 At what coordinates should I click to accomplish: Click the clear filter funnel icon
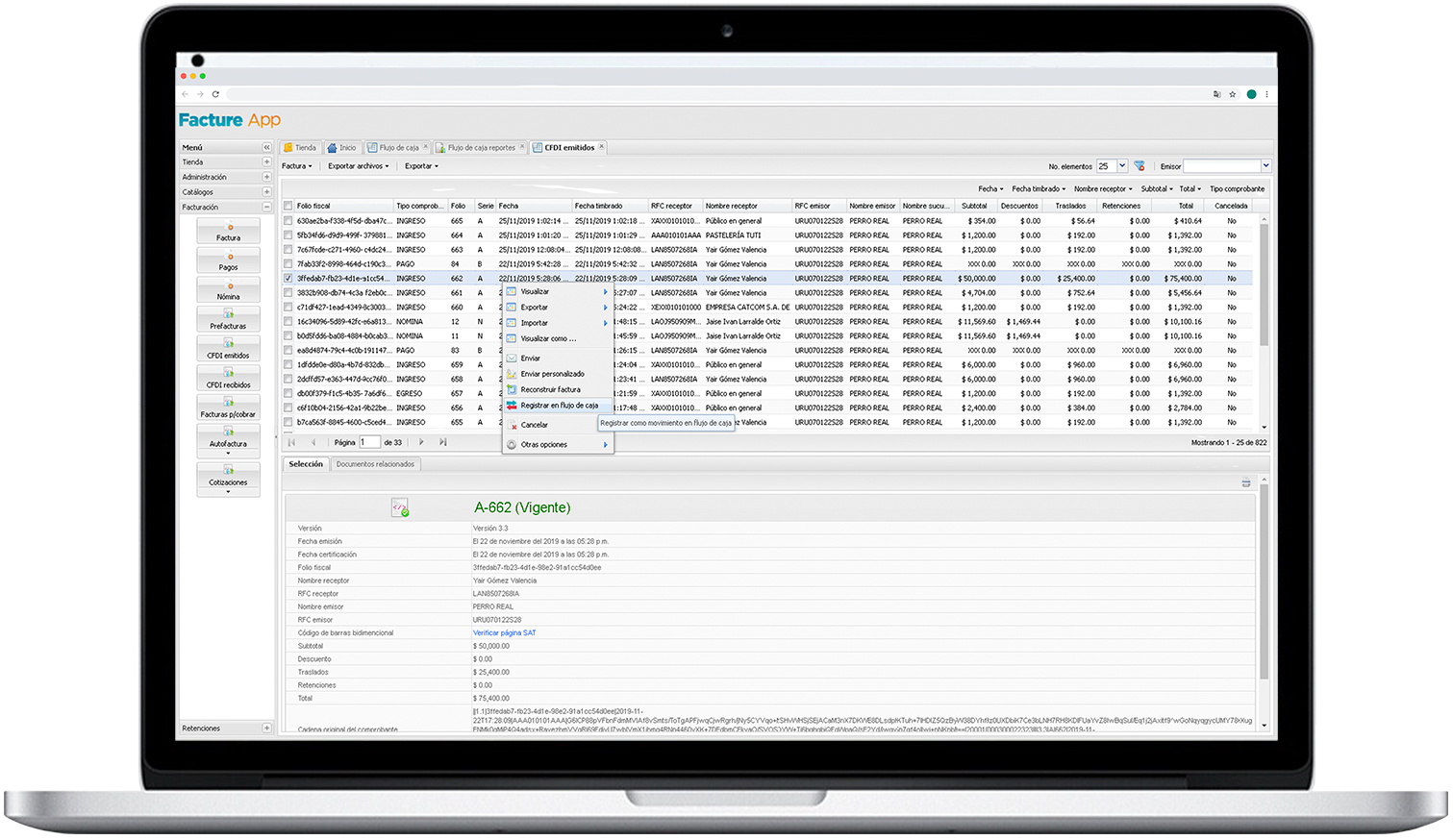coord(1140,166)
